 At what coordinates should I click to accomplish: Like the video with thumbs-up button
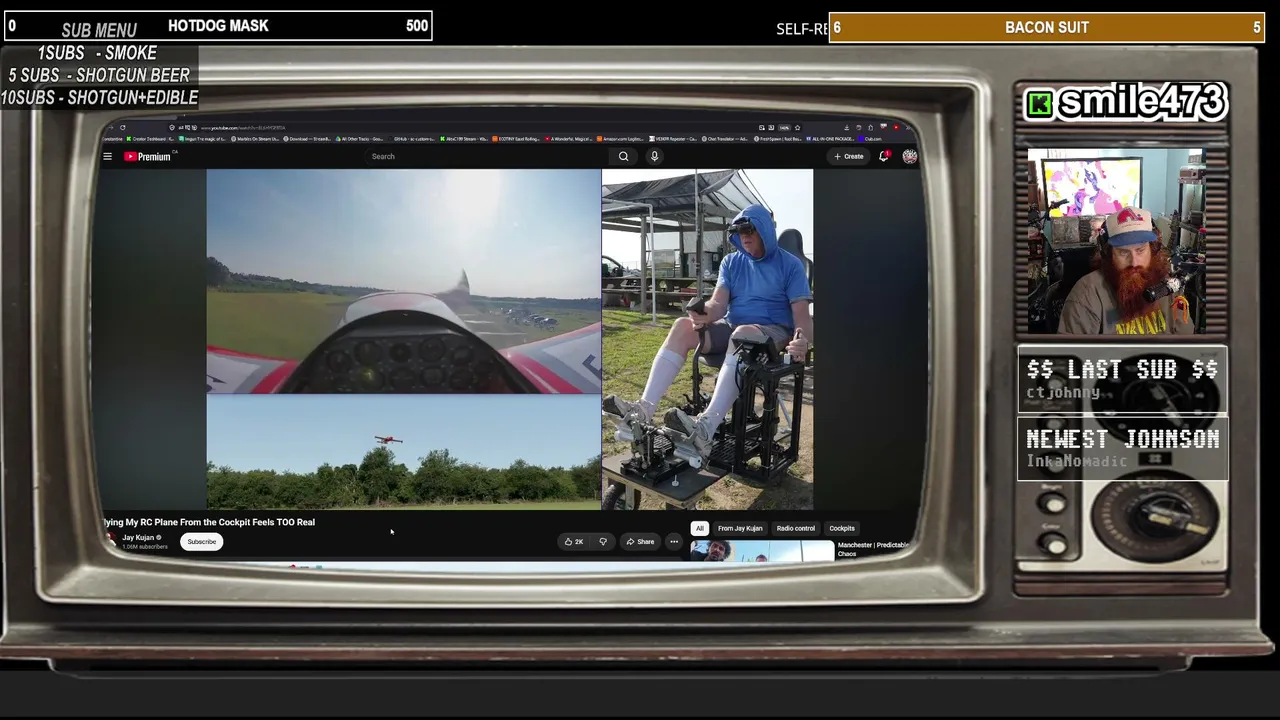574,542
